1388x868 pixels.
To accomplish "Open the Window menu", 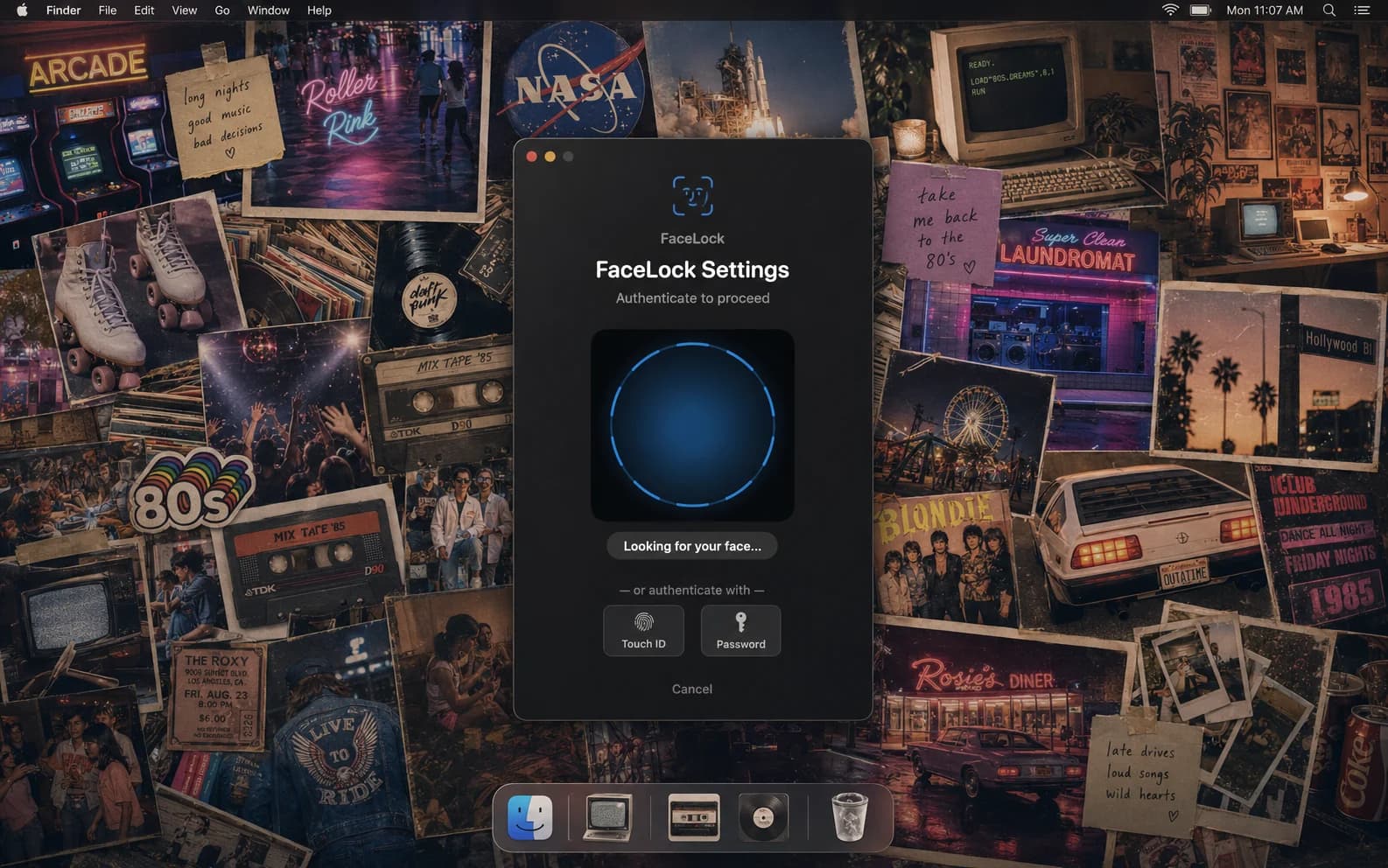I will [269, 10].
